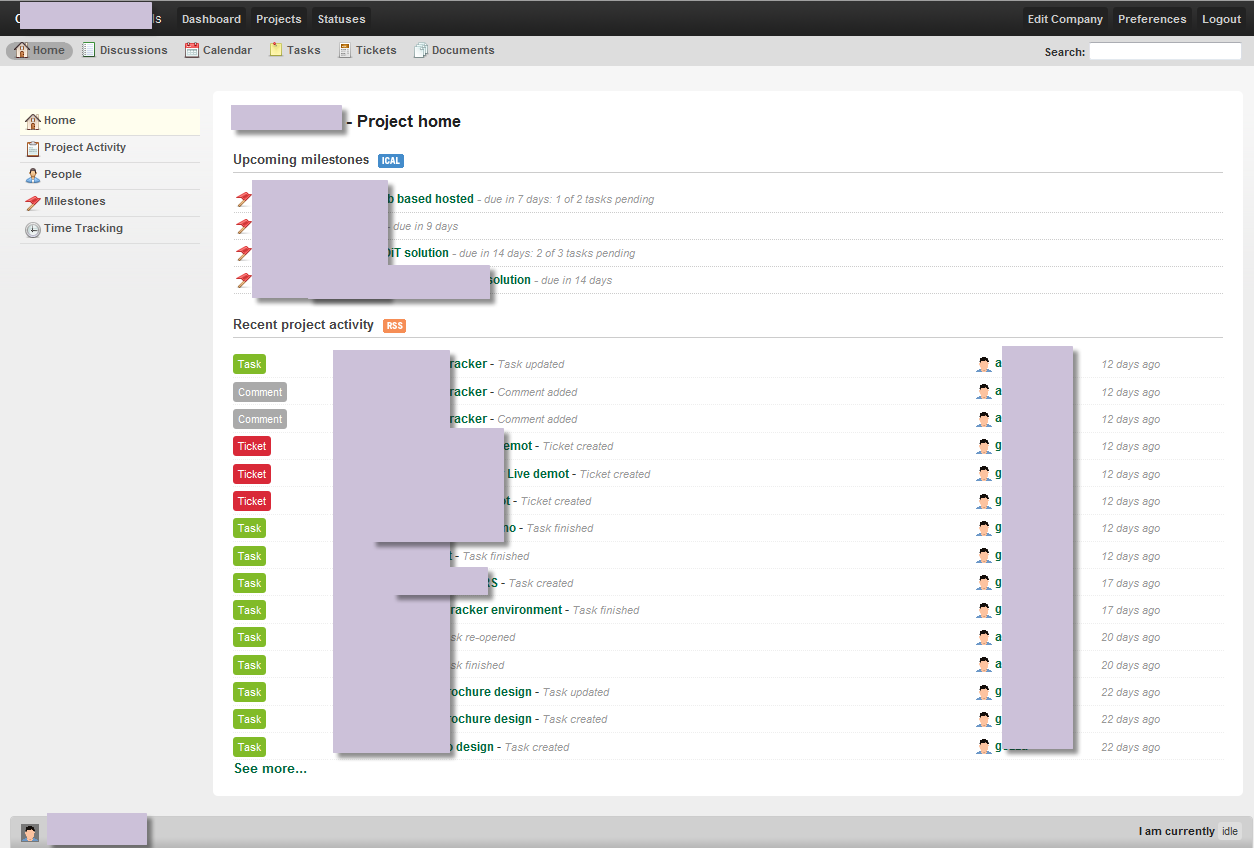Open Project Activity in the sidebar
This screenshot has width=1254, height=848.
pyautogui.click(x=110, y=148)
